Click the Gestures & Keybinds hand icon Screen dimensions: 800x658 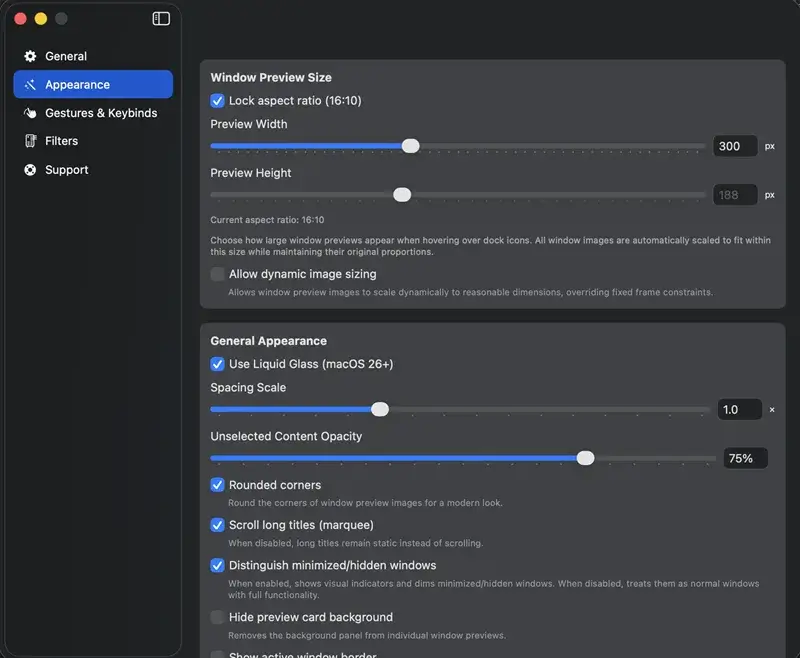(30, 113)
